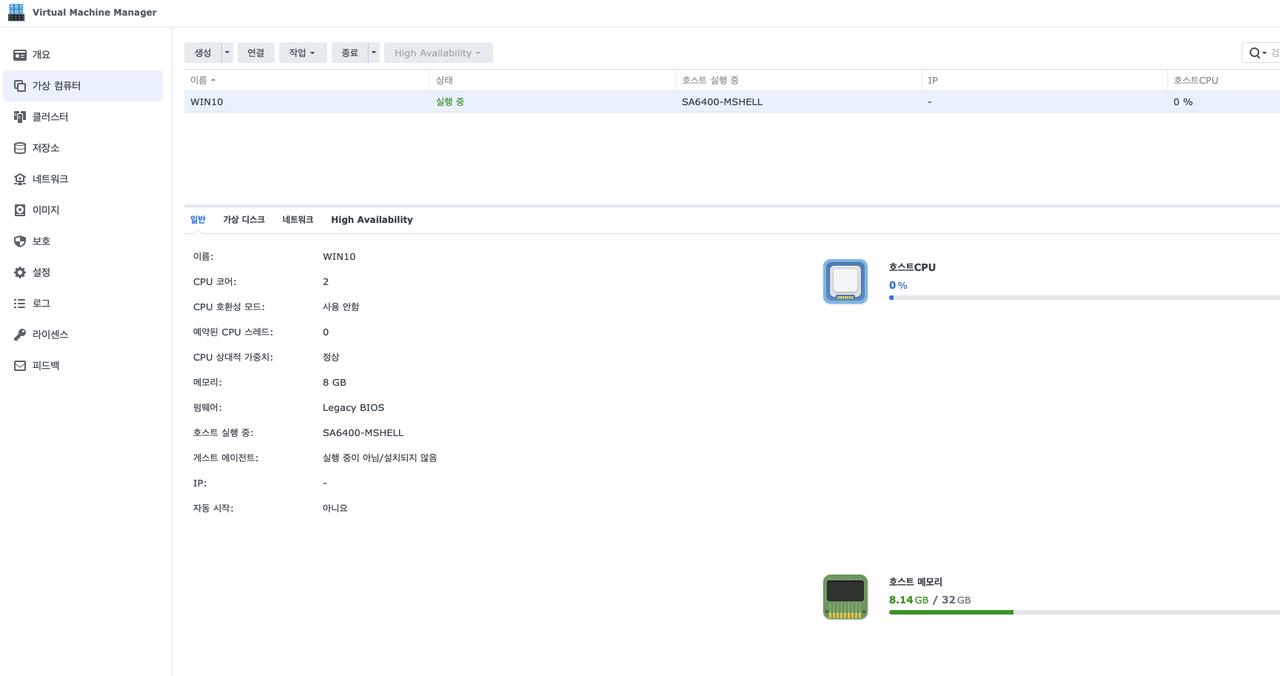Open the 피드백 feedback envelope icon
1280x676 pixels.
20,365
